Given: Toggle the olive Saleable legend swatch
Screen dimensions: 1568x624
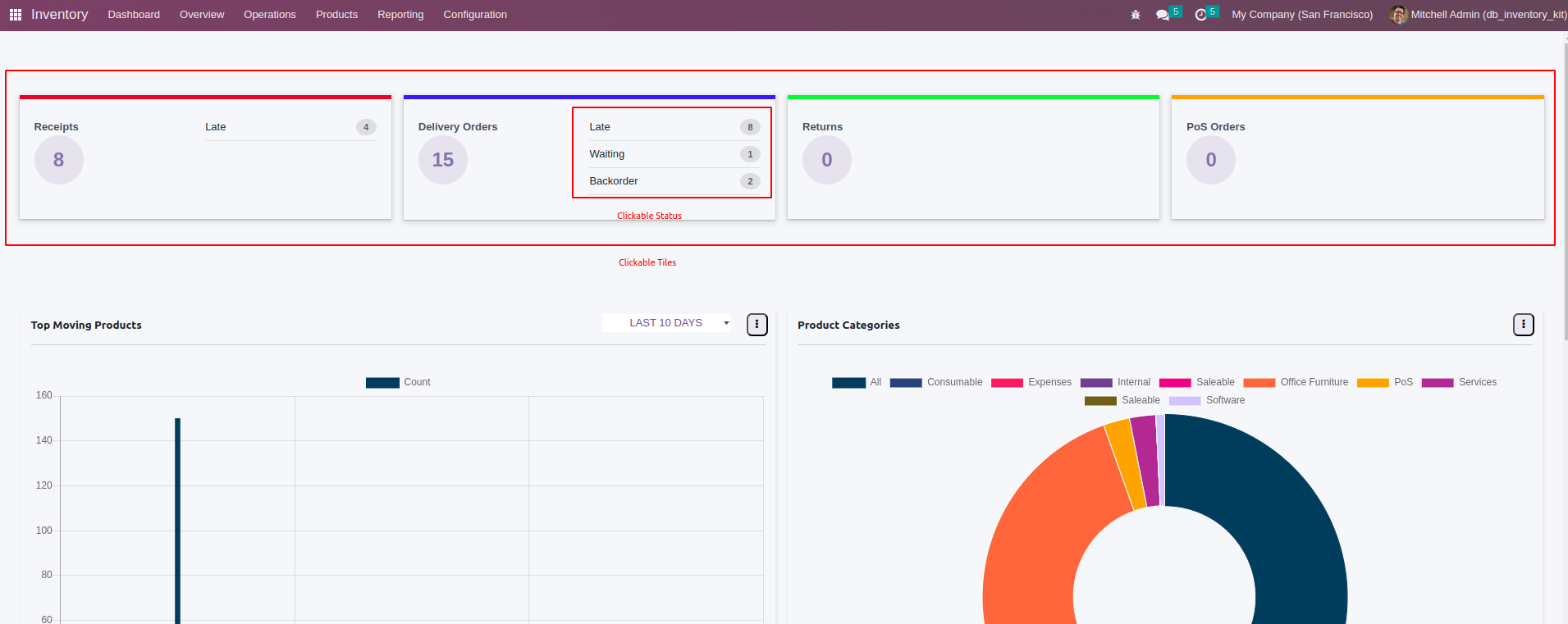Looking at the screenshot, I should click(1100, 401).
